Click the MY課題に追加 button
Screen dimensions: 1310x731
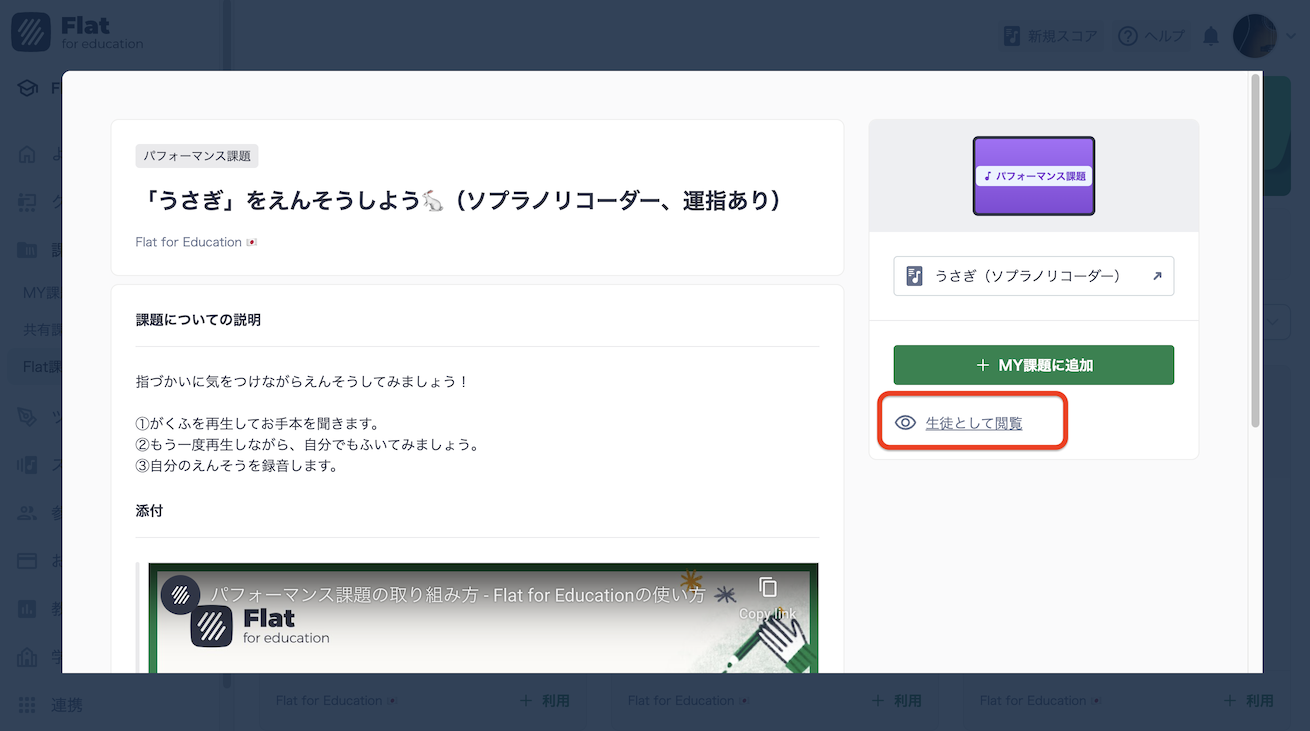[1033, 364]
